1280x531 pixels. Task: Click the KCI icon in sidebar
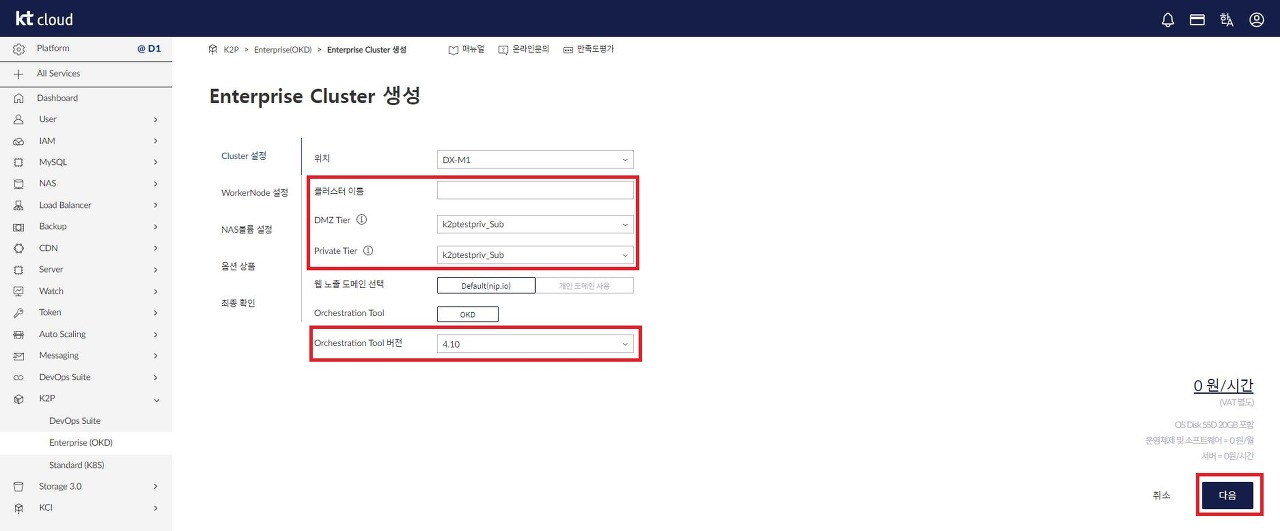(x=18, y=508)
